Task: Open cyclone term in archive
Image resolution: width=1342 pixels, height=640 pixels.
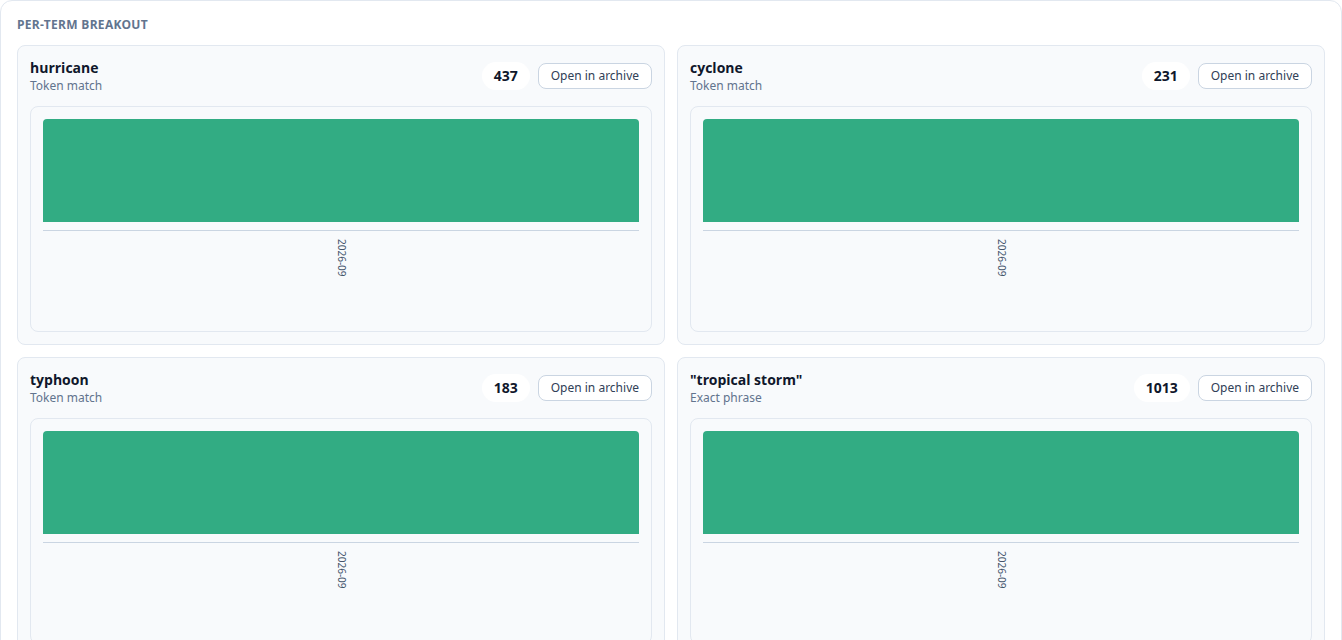Action: pos(1255,76)
